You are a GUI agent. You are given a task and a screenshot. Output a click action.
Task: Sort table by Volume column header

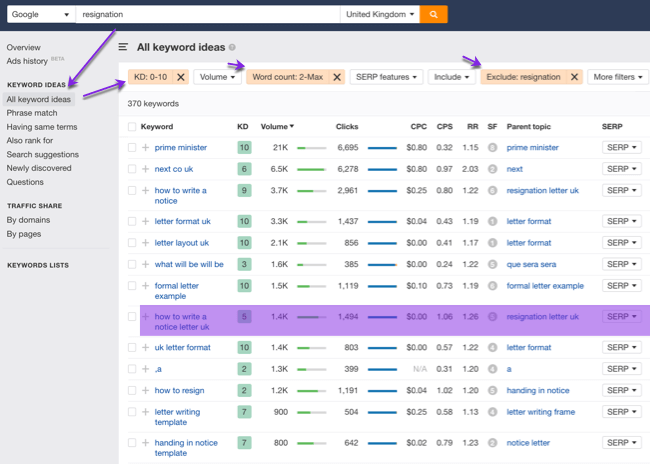277,127
